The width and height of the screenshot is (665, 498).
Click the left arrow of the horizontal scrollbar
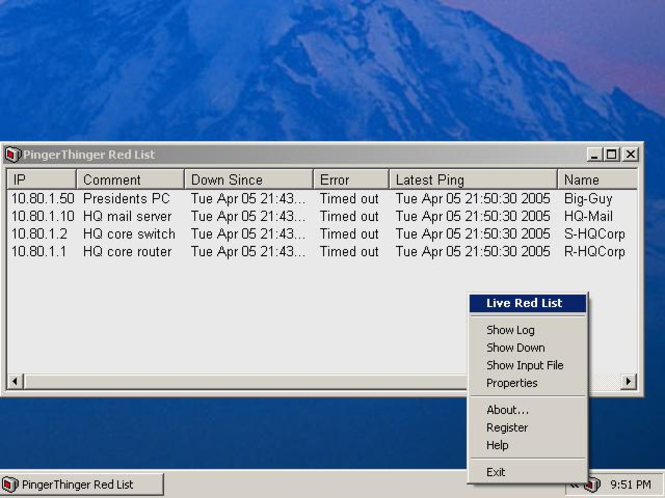click(15, 381)
